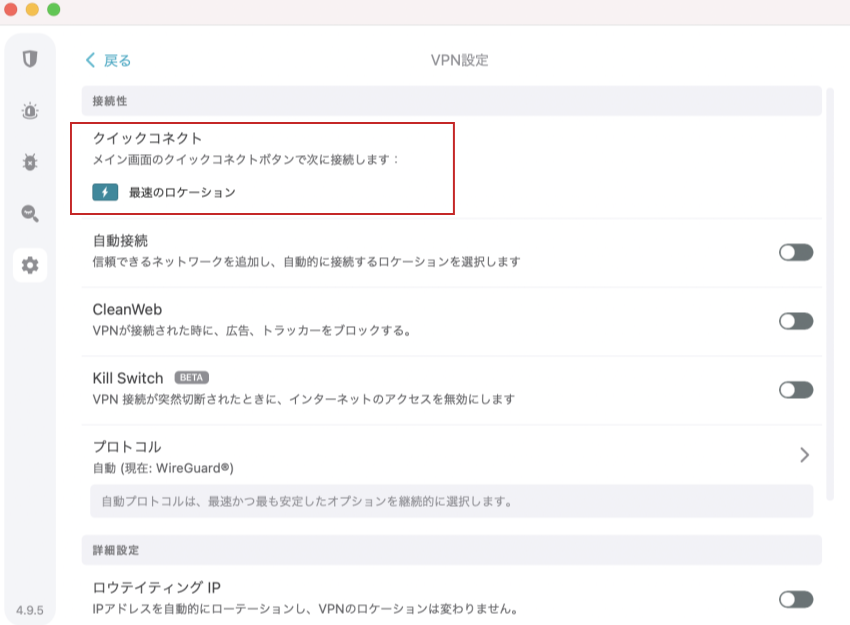Turn on the CleanWeb toggle
The image size is (850, 625).
tap(796, 321)
